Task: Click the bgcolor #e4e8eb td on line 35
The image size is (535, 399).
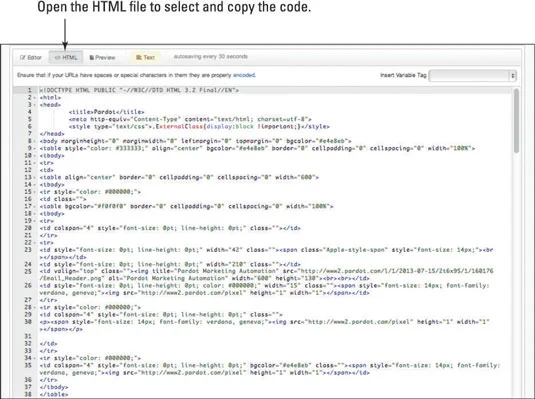Action: click(x=270, y=369)
